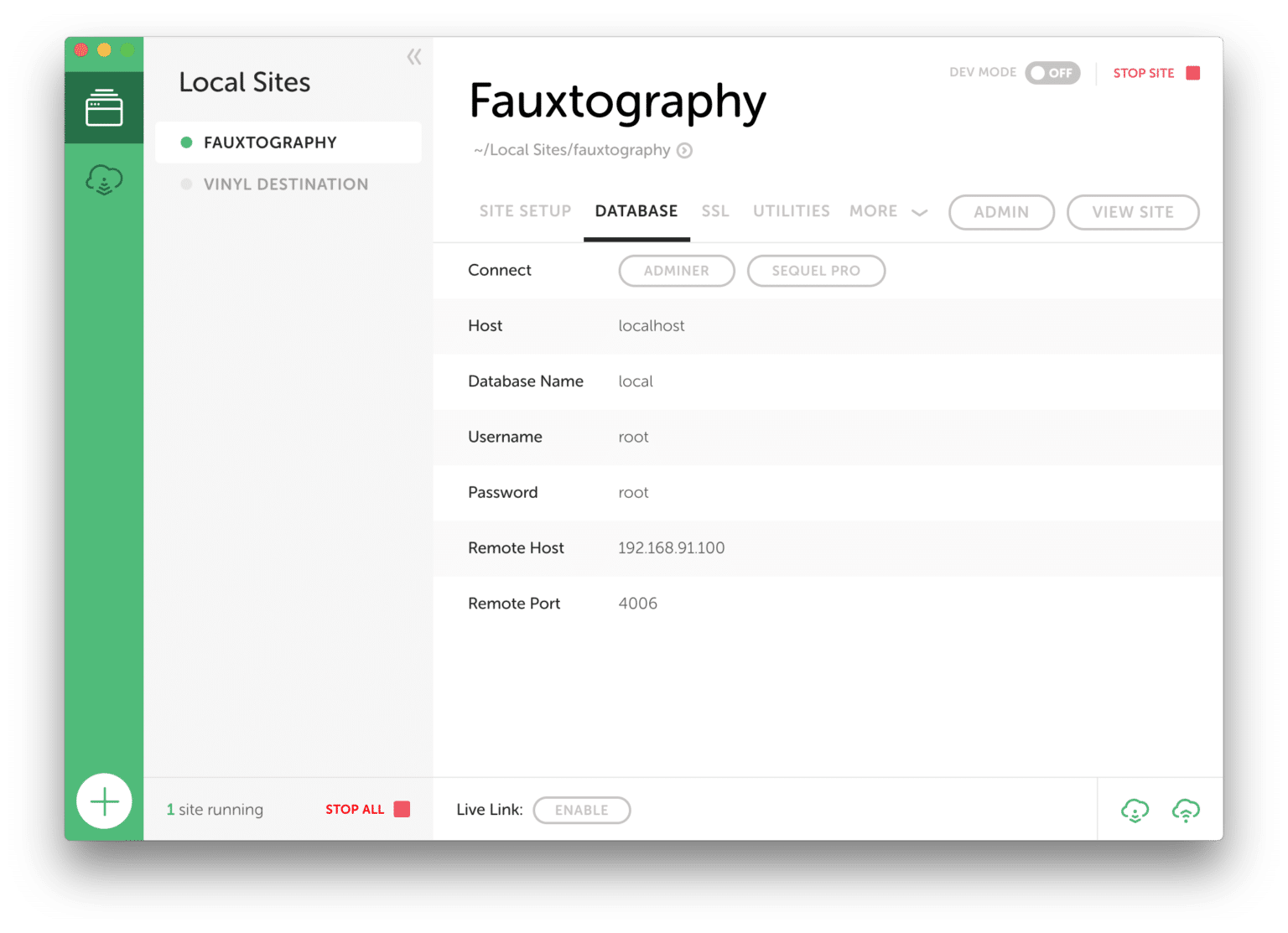The height and width of the screenshot is (933, 1288).
Task: Click the plus icon to add a site
Action: (104, 801)
